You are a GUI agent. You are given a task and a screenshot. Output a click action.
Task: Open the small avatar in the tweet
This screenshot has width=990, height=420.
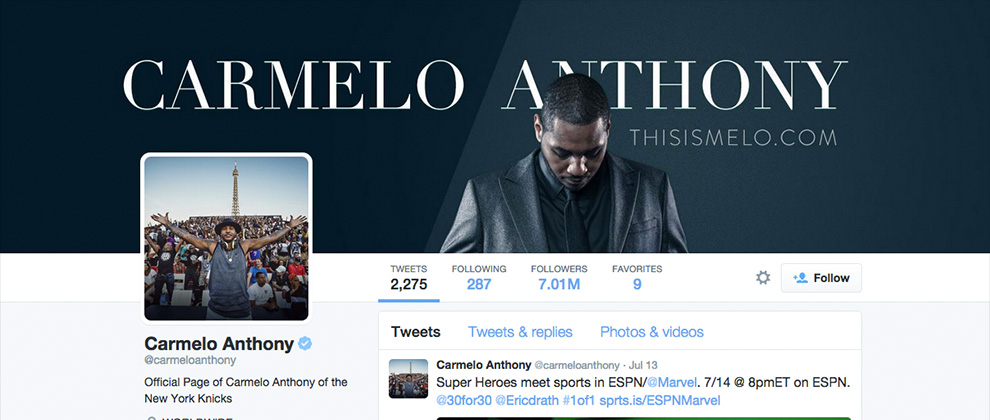pos(408,378)
